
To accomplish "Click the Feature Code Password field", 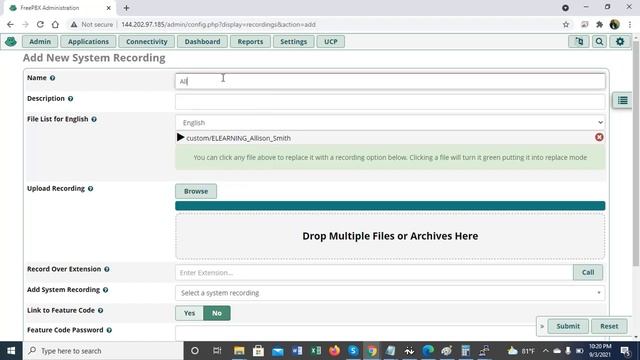I will click(356, 333).
